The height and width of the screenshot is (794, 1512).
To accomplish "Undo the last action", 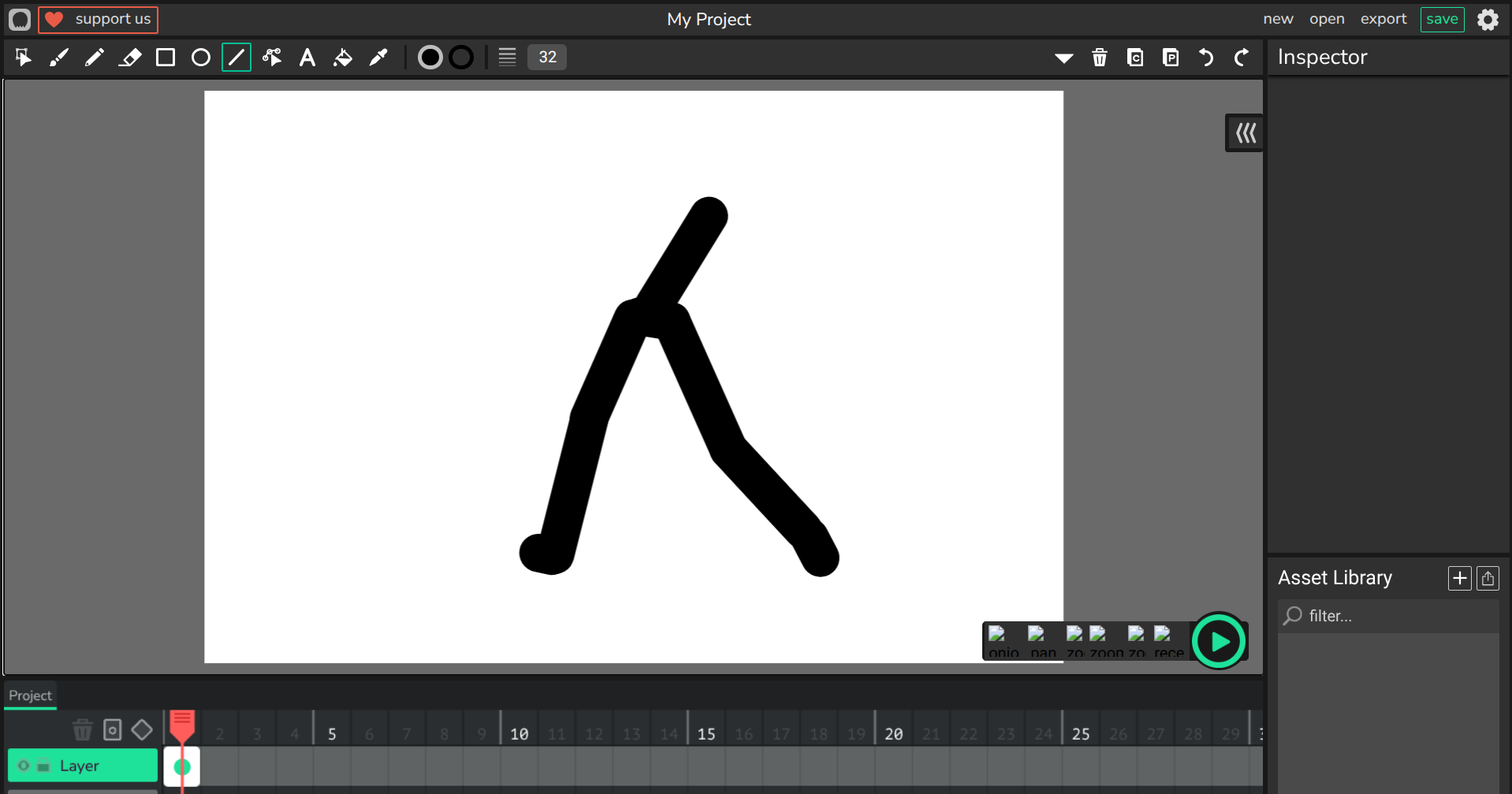I will tap(1205, 58).
